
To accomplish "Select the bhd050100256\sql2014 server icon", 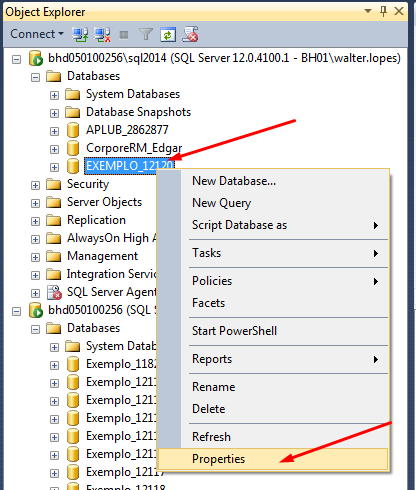I will click(36, 58).
